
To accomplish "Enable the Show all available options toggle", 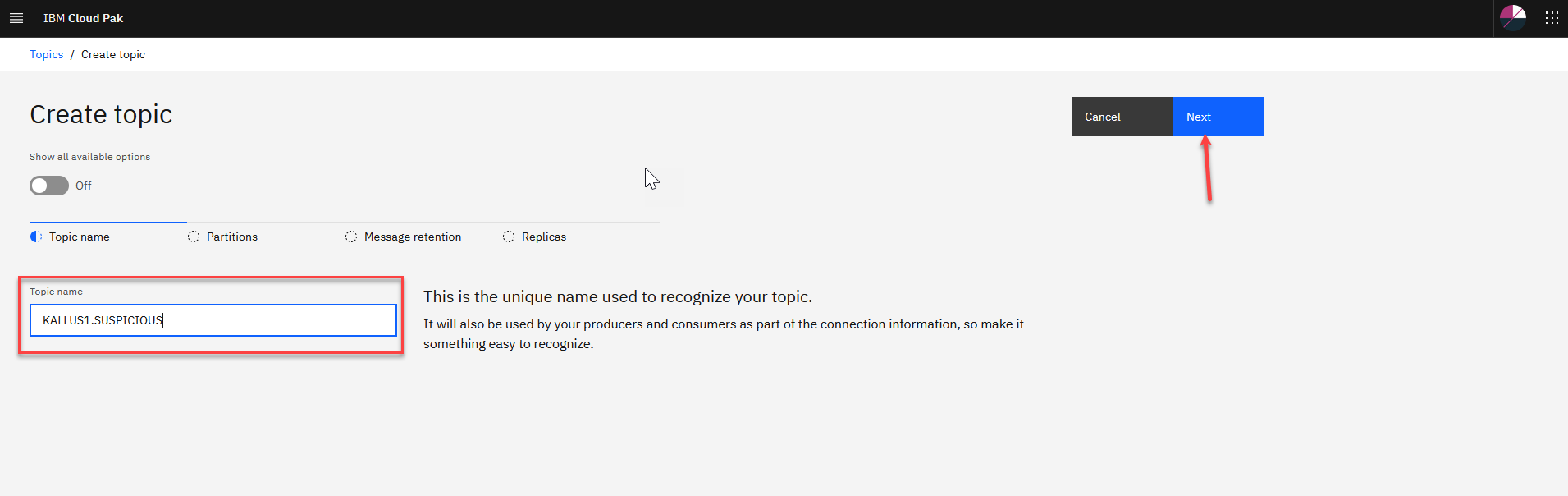I will coord(49,186).
